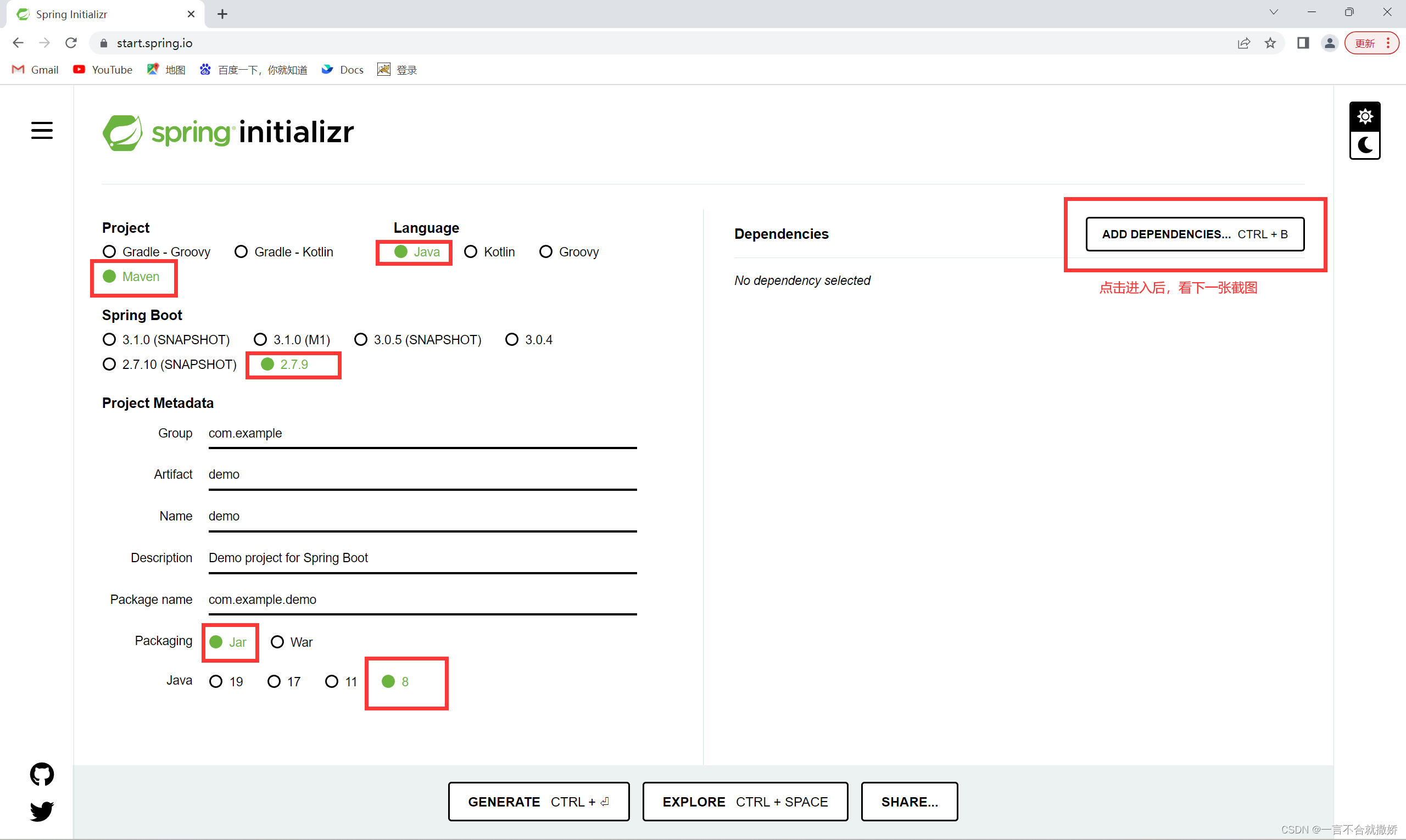This screenshot has height=840, width=1406.
Task: Click the browser reload icon
Action: tap(71, 43)
